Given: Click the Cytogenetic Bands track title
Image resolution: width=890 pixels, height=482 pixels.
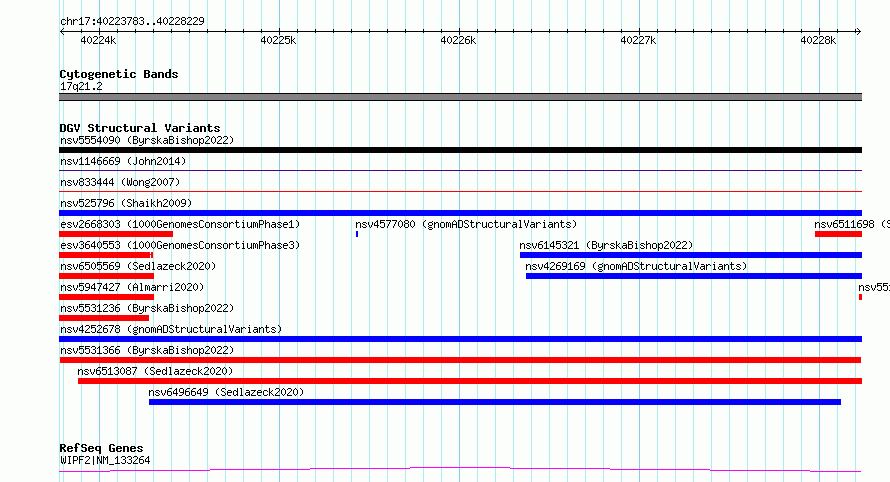Looking at the screenshot, I should (x=119, y=74).
